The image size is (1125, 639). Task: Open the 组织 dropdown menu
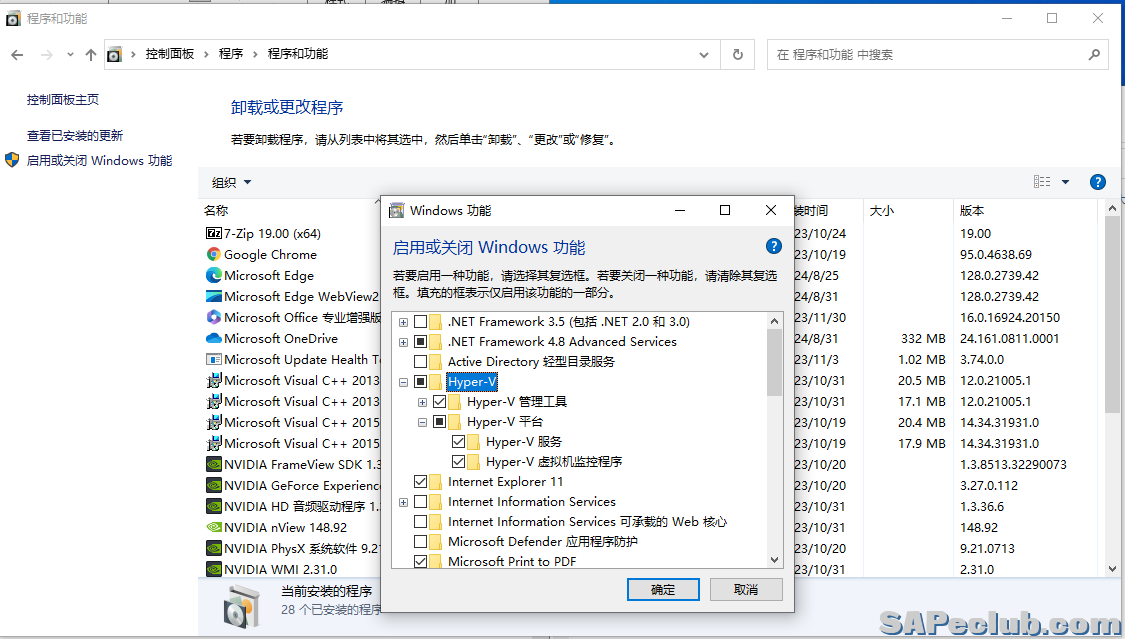click(232, 182)
